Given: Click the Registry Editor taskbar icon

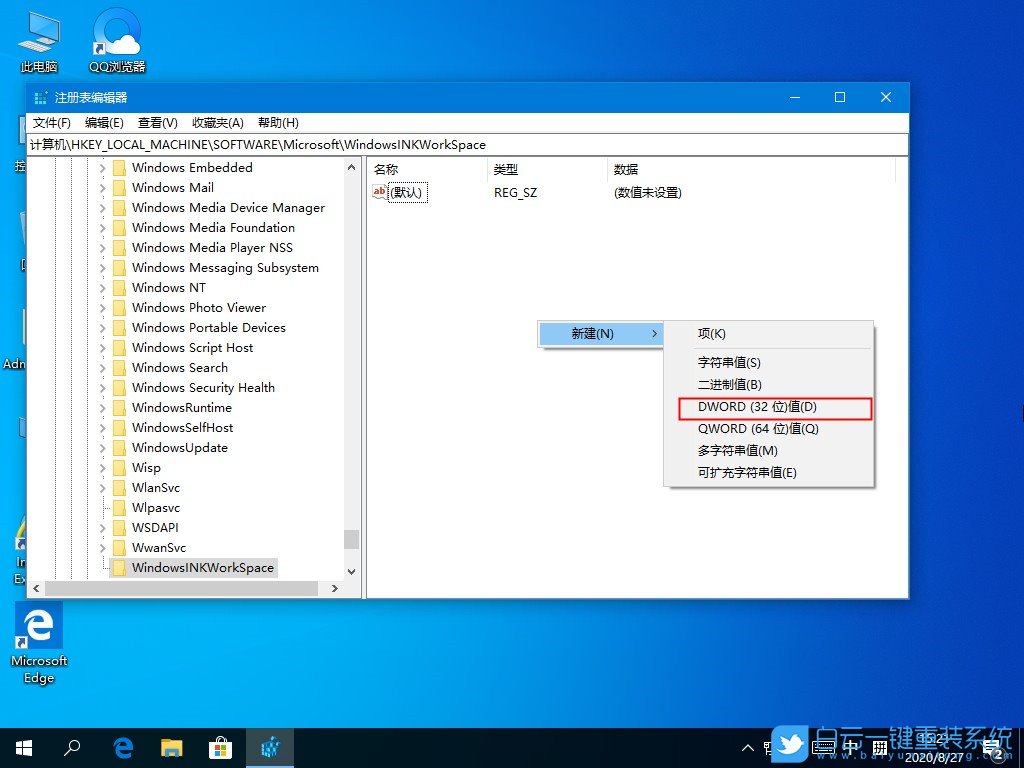Looking at the screenshot, I should click(270, 747).
